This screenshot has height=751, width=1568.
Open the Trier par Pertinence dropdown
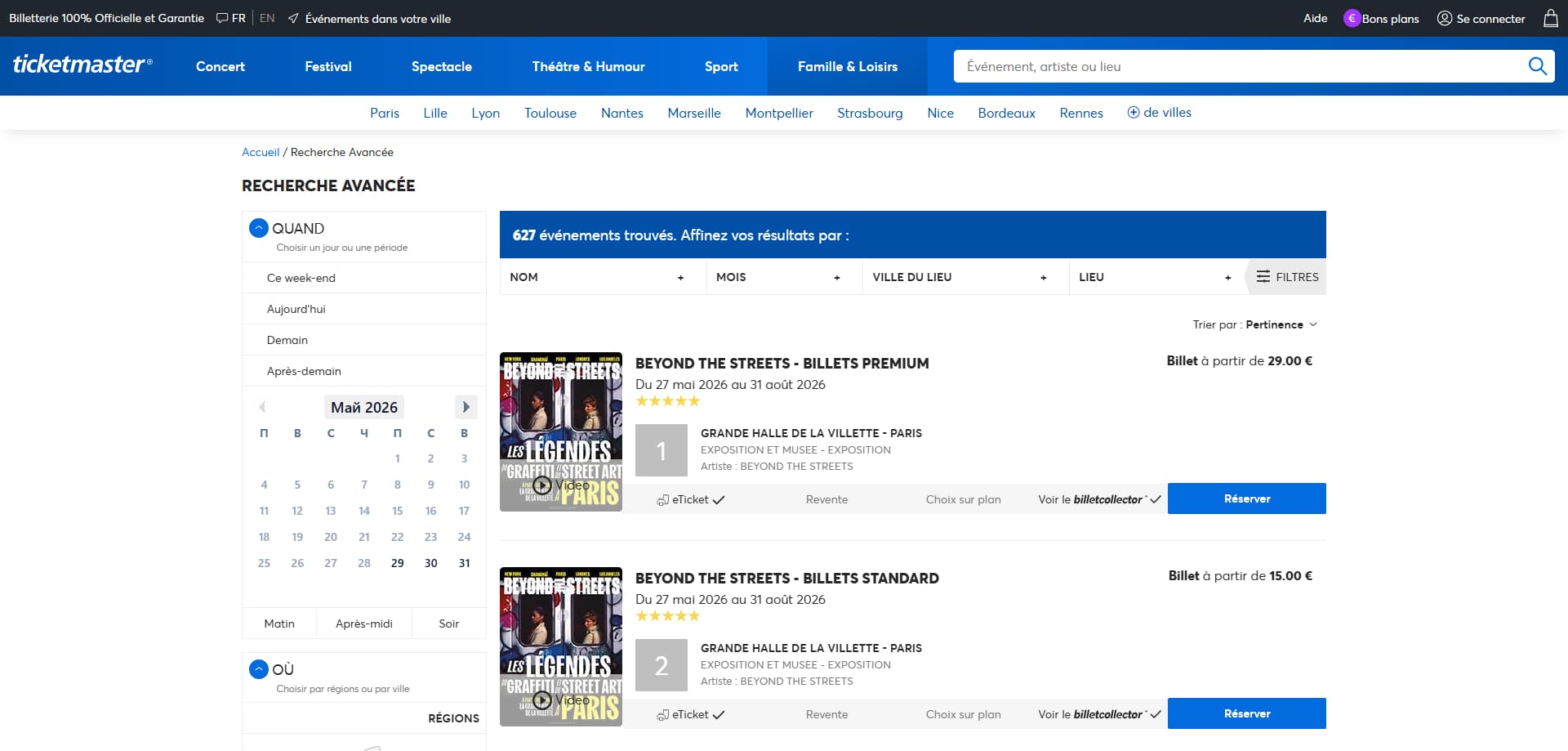pyautogui.click(x=1255, y=324)
